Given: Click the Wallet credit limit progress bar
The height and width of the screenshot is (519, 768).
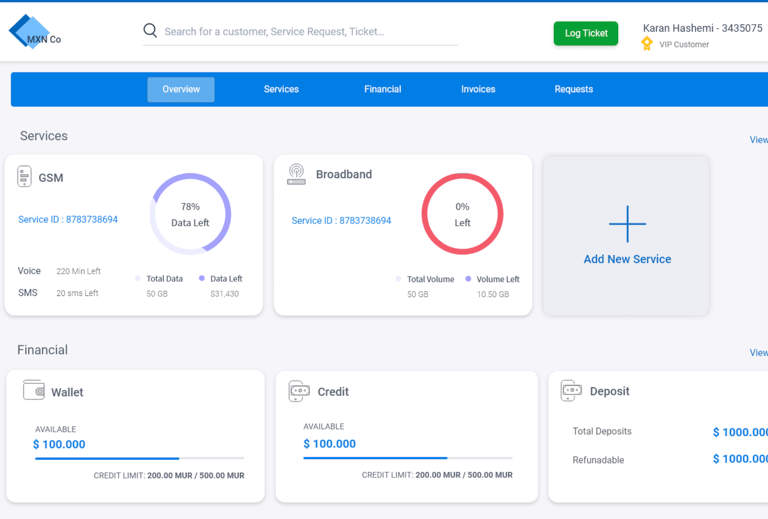Looking at the screenshot, I should [140, 458].
